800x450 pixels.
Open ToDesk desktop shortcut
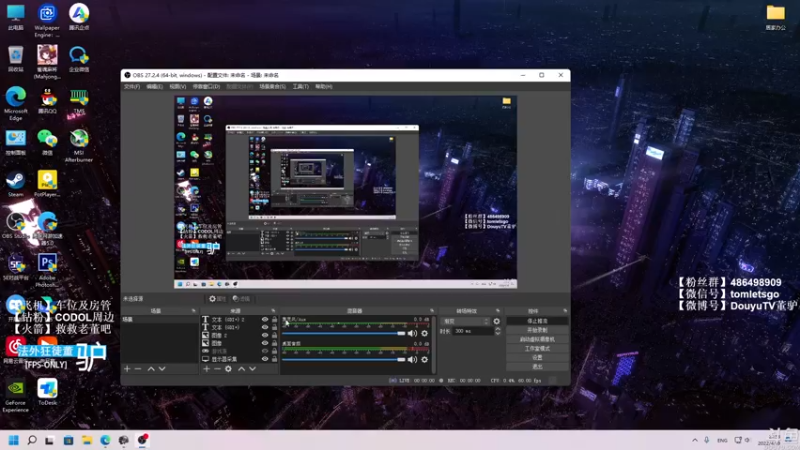pyautogui.click(x=47, y=392)
